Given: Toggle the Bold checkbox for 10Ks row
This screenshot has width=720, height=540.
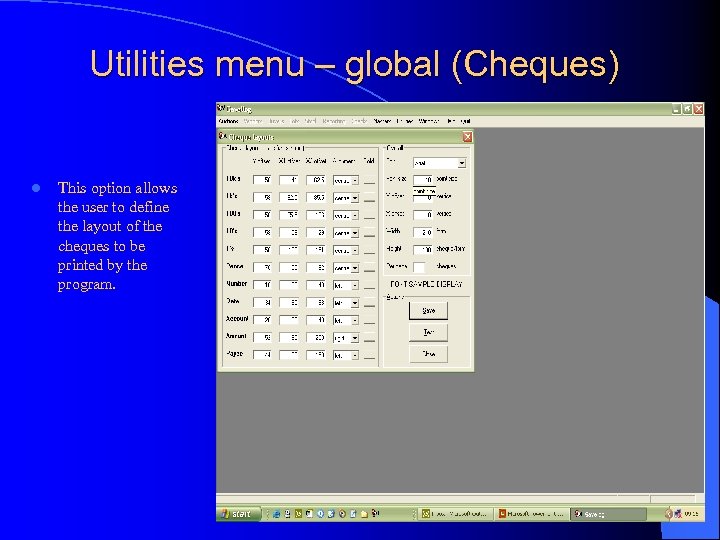Looking at the screenshot, I should [369, 180].
